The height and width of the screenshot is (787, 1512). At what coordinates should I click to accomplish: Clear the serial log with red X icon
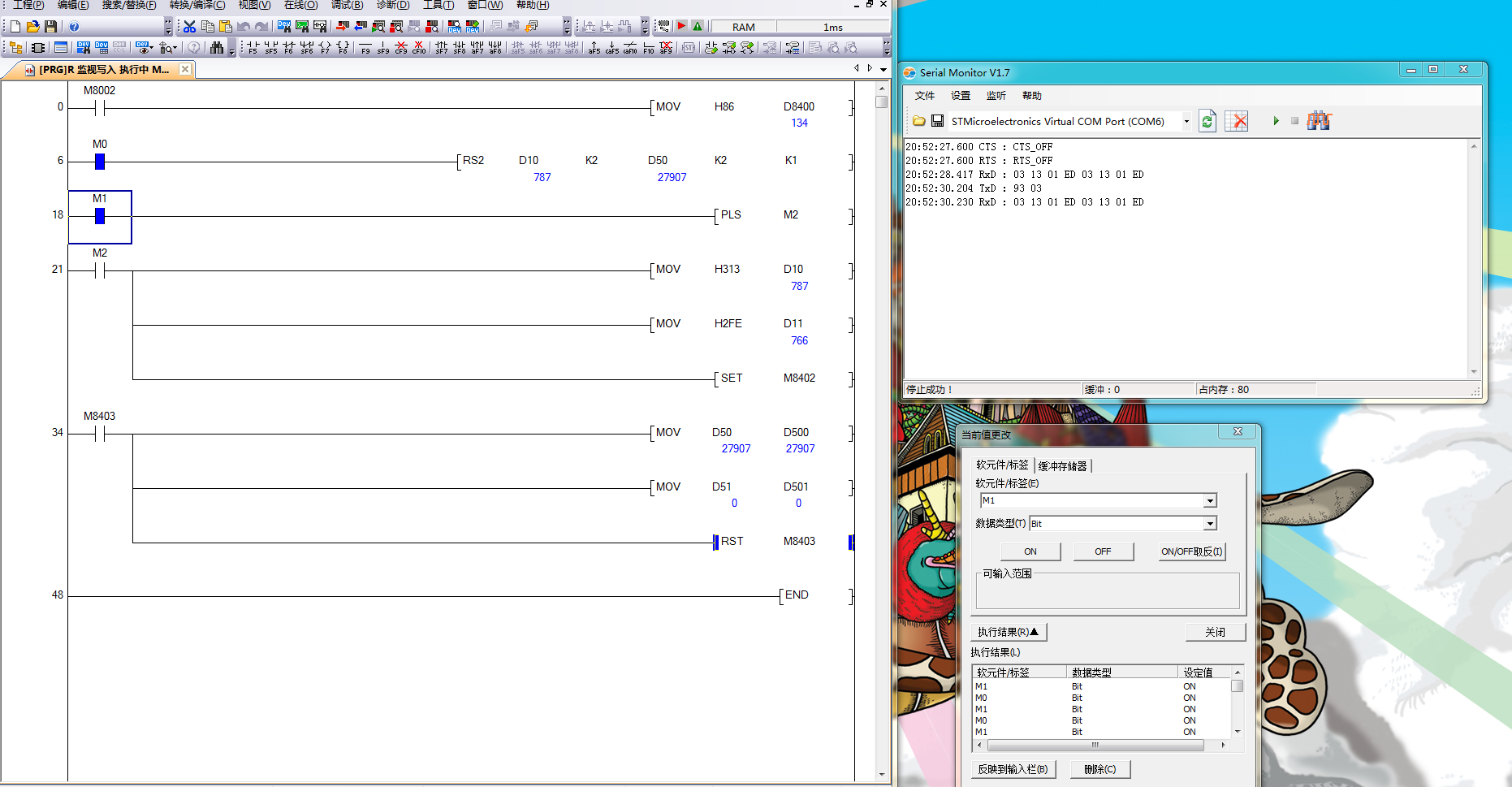pyautogui.click(x=1236, y=121)
